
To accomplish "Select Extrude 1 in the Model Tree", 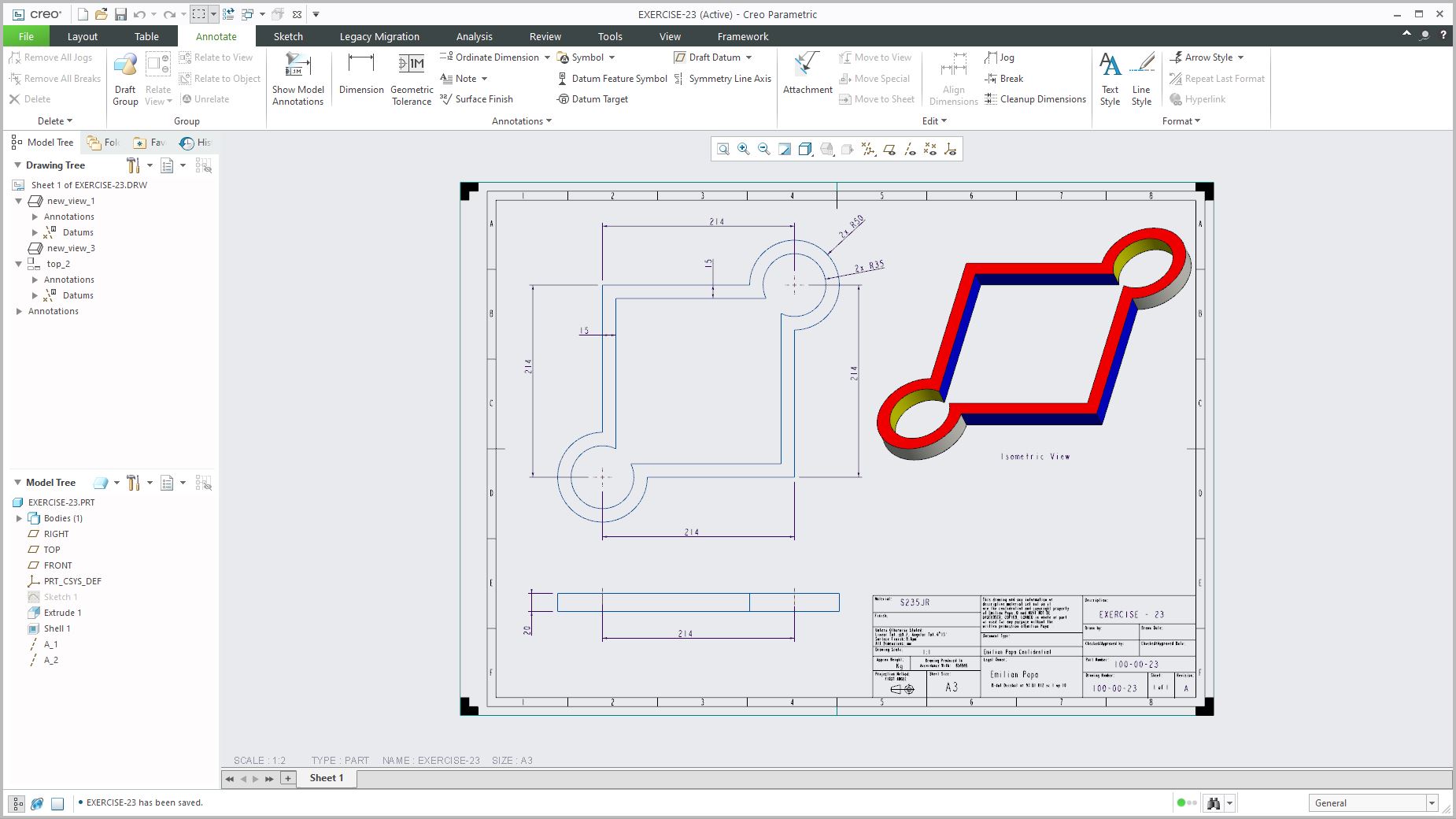I will 62,613.
